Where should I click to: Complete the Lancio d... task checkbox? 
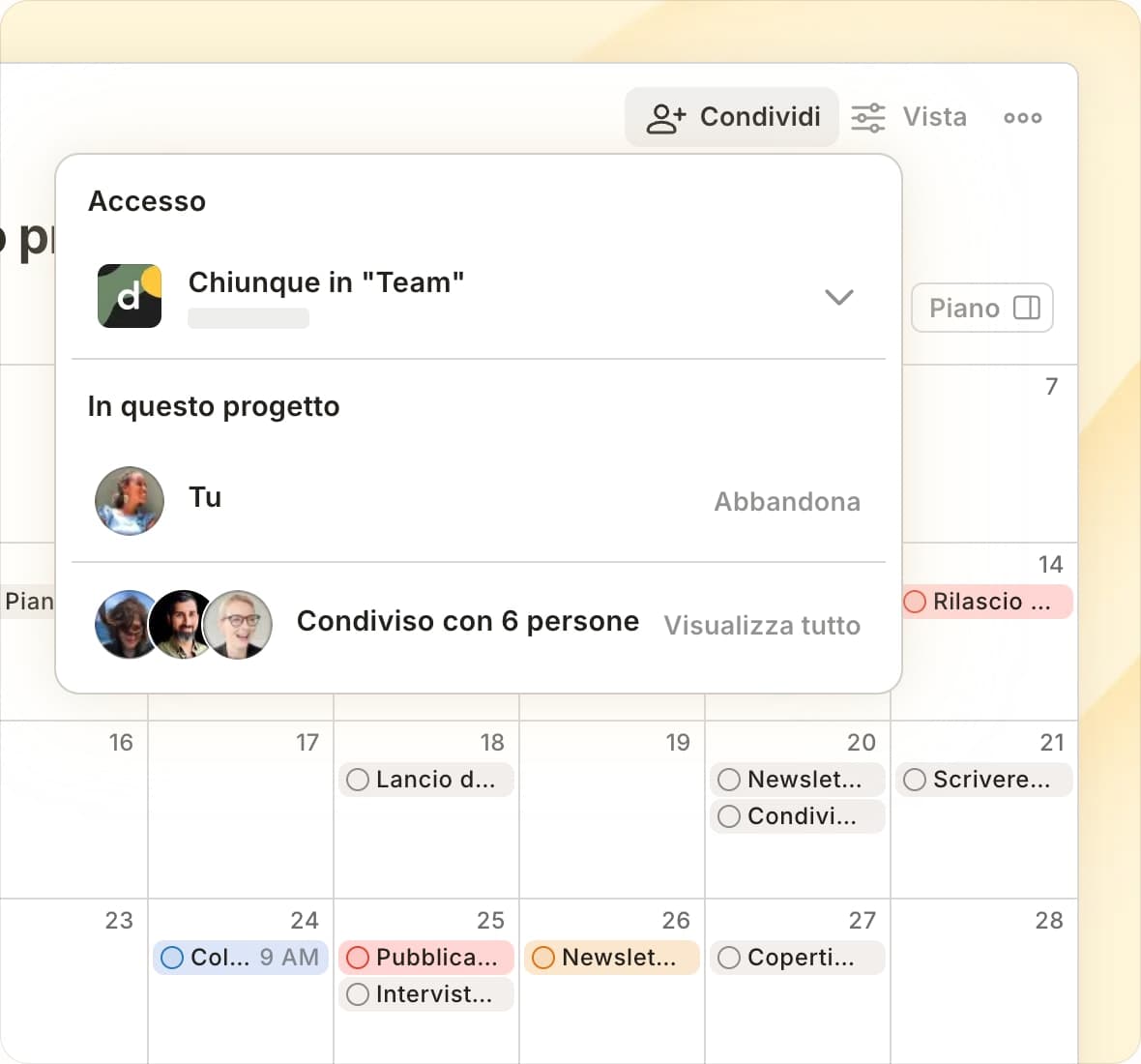[x=358, y=780]
